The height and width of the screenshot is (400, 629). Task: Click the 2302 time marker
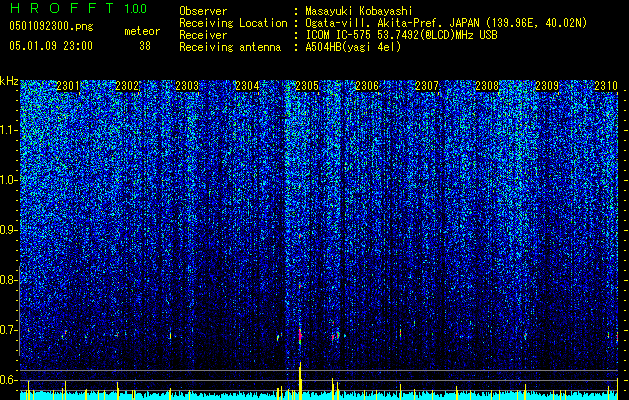(x=128, y=85)
